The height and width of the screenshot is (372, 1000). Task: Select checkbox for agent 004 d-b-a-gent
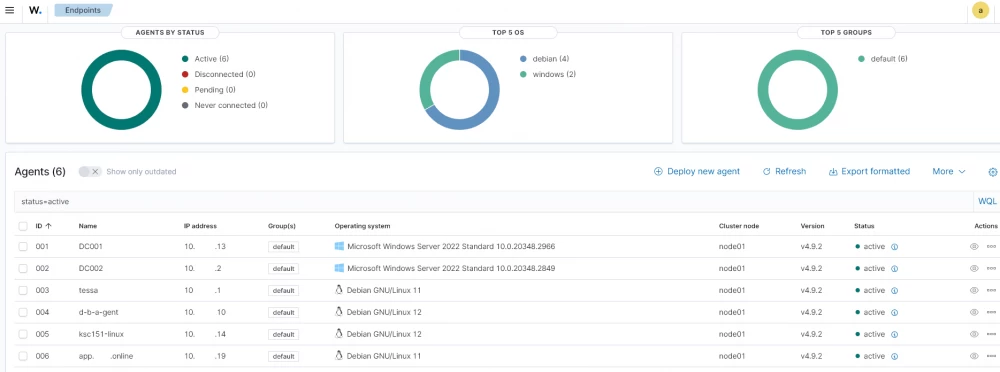tap(23, 313)
